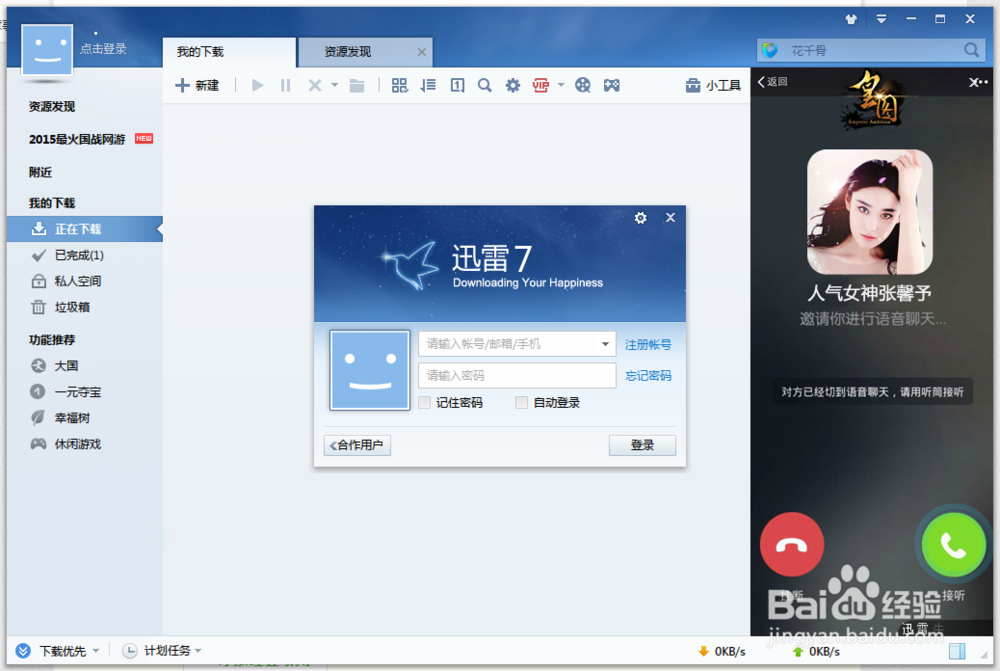Click the 张馨予 portrait thumbnail
1000x671 pixels.
[x=870, y=212]
